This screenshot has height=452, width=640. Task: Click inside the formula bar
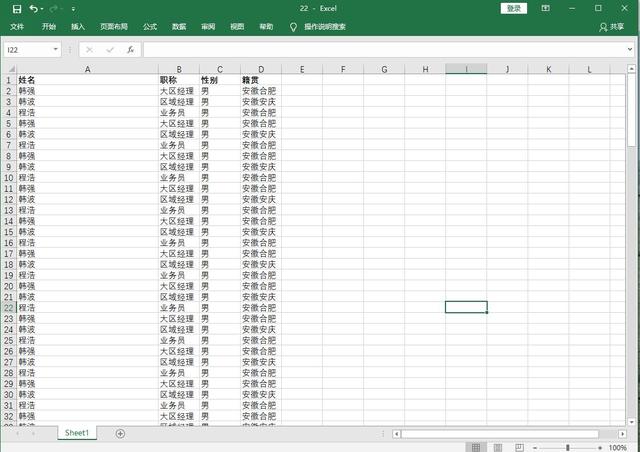click(384, 50)
